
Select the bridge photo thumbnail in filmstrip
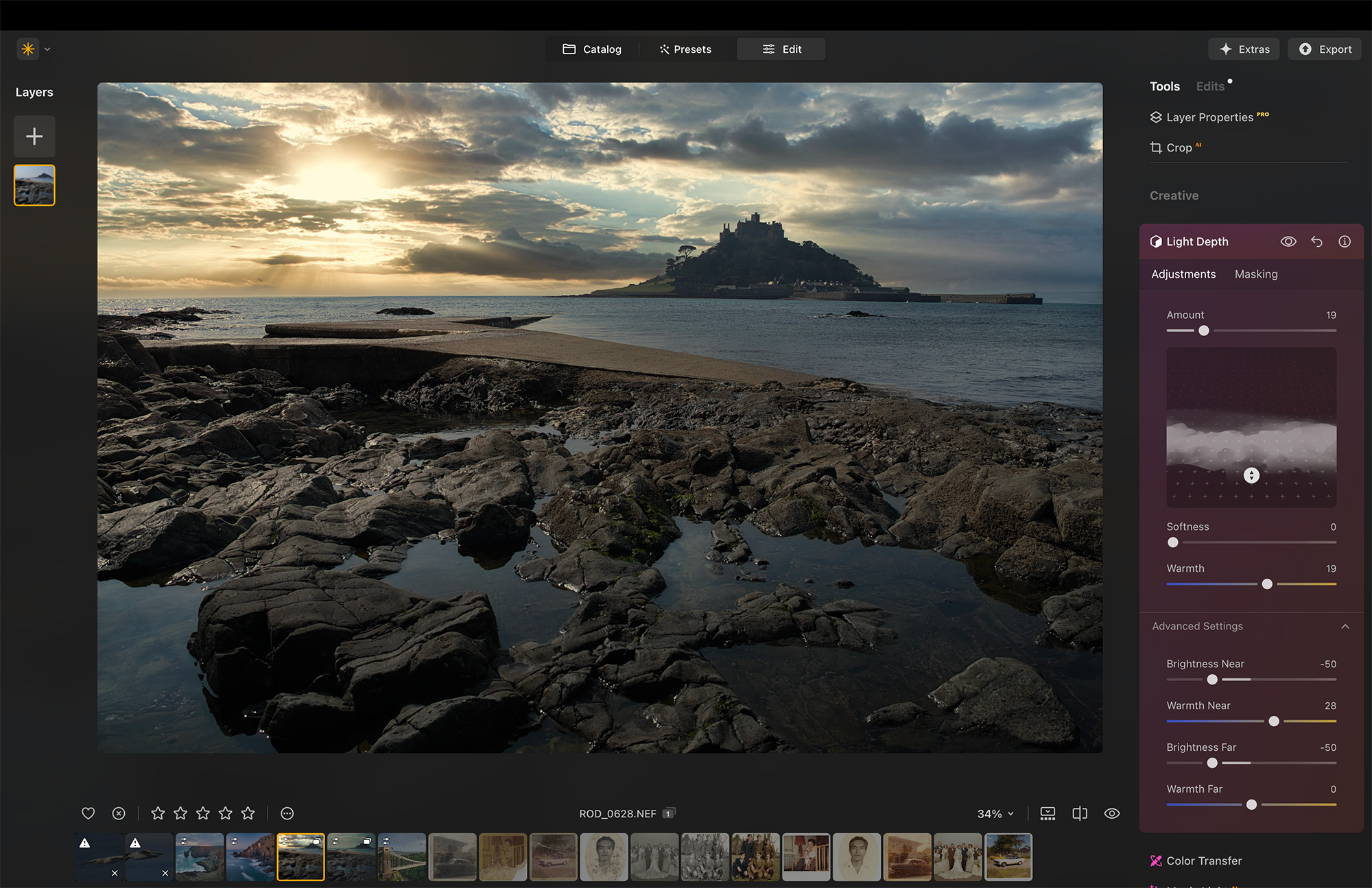tap(402, 856)
